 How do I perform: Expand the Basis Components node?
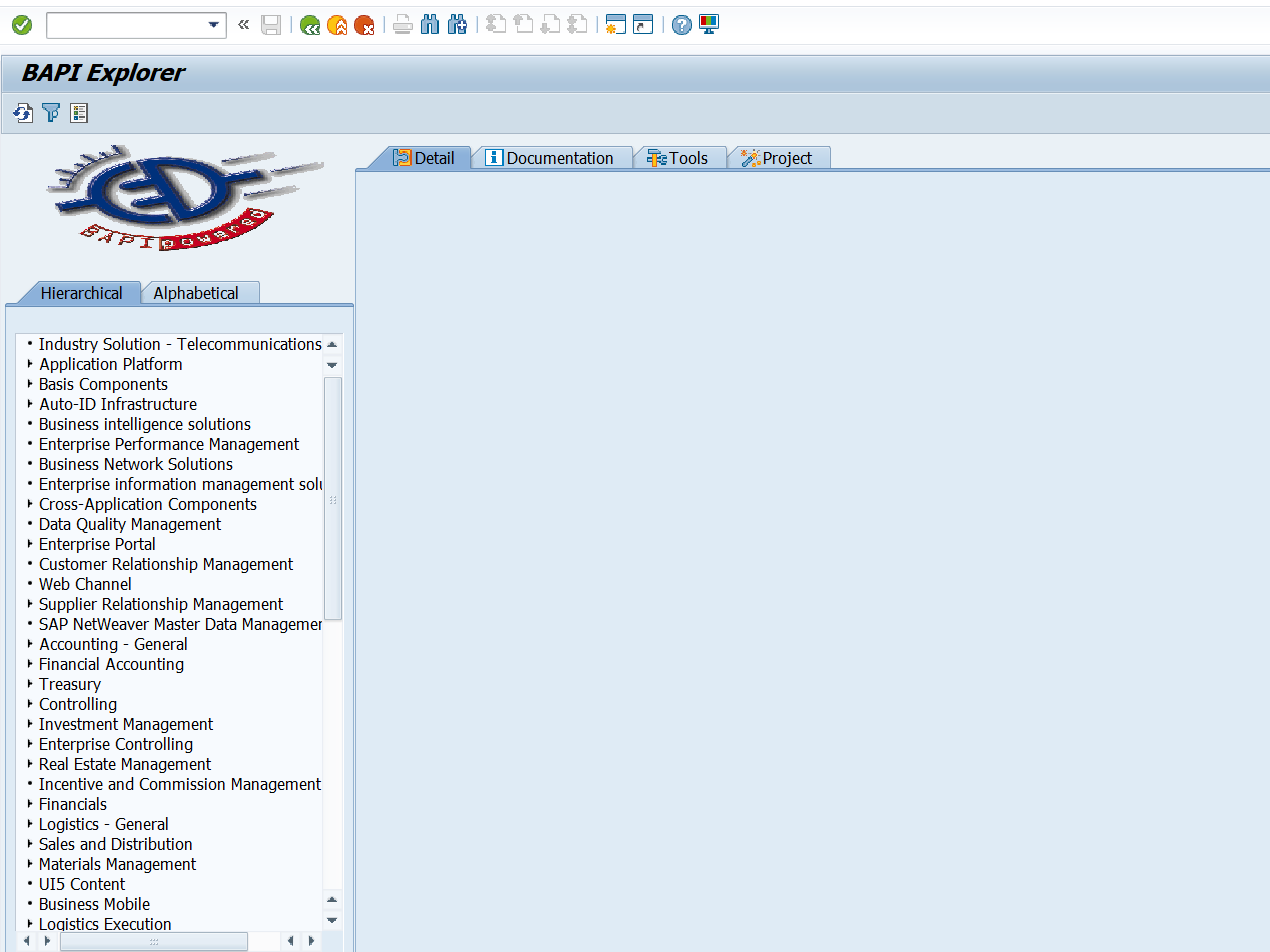(x=30, y=384)
